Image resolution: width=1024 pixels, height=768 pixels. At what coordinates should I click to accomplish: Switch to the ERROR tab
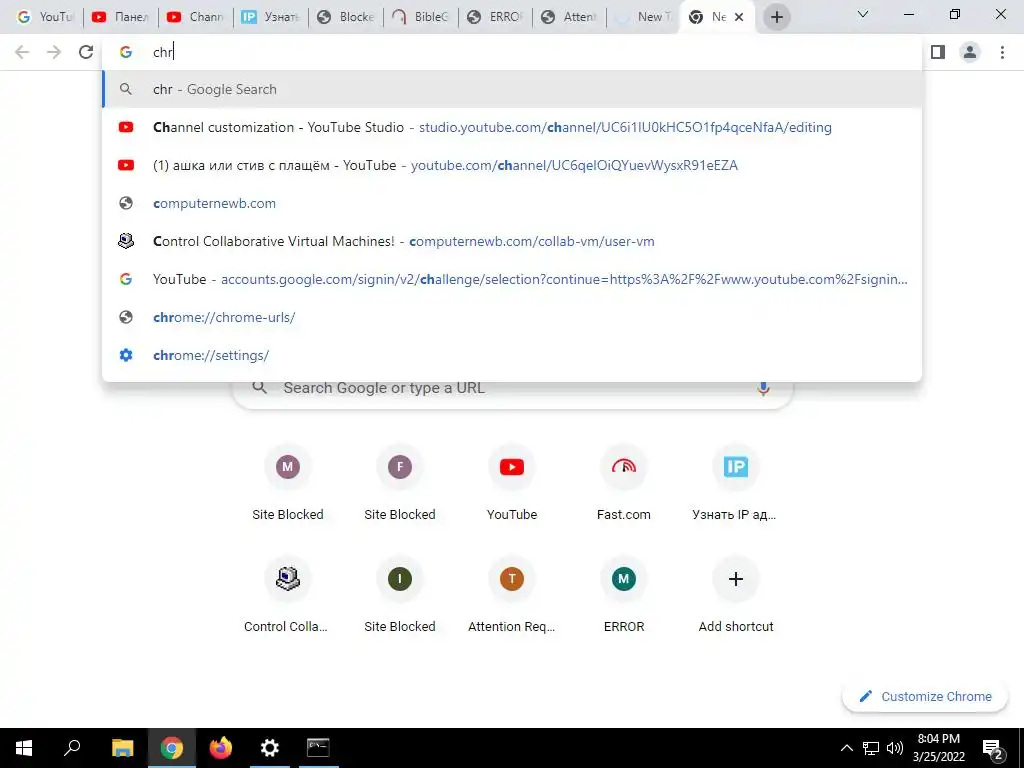[495, 17]
